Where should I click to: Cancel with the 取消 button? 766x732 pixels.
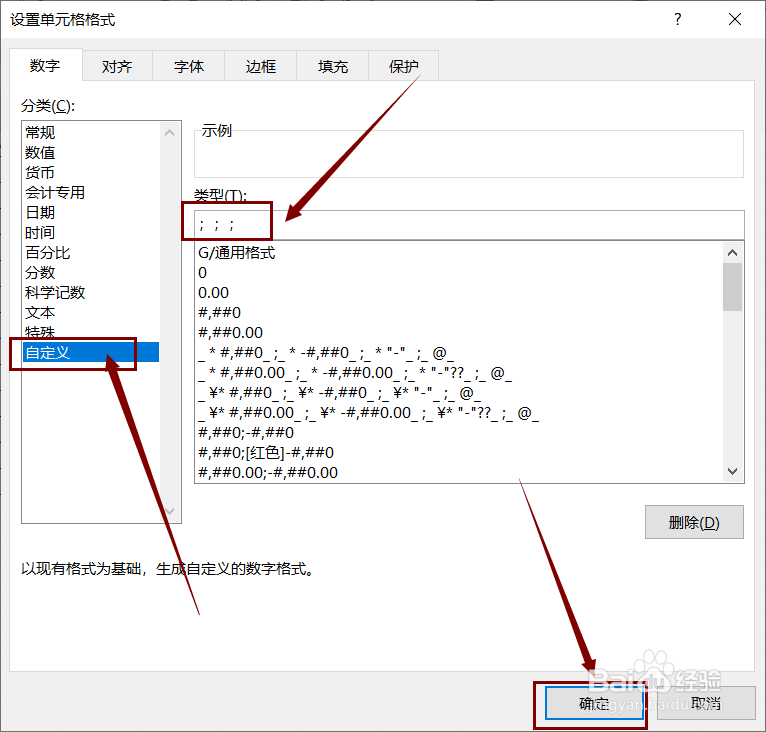(706, 704)
